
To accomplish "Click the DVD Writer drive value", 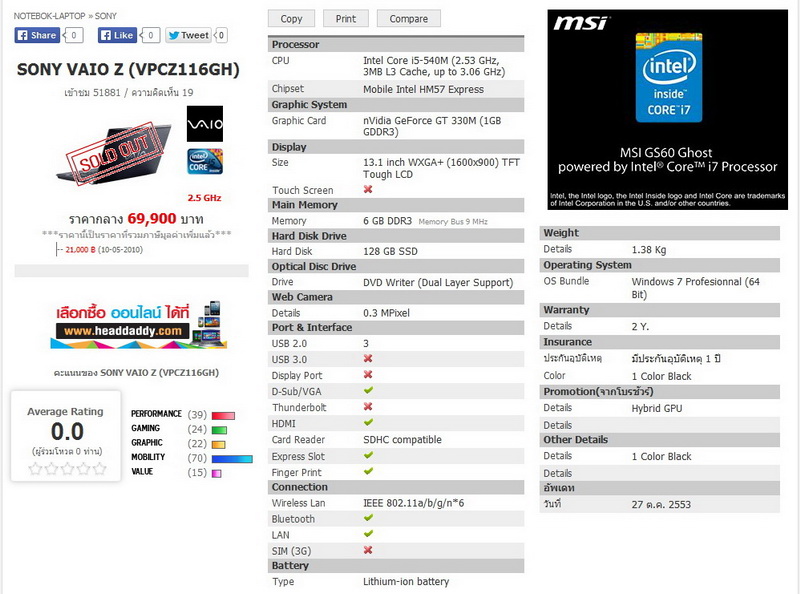I will coord(438,282).
